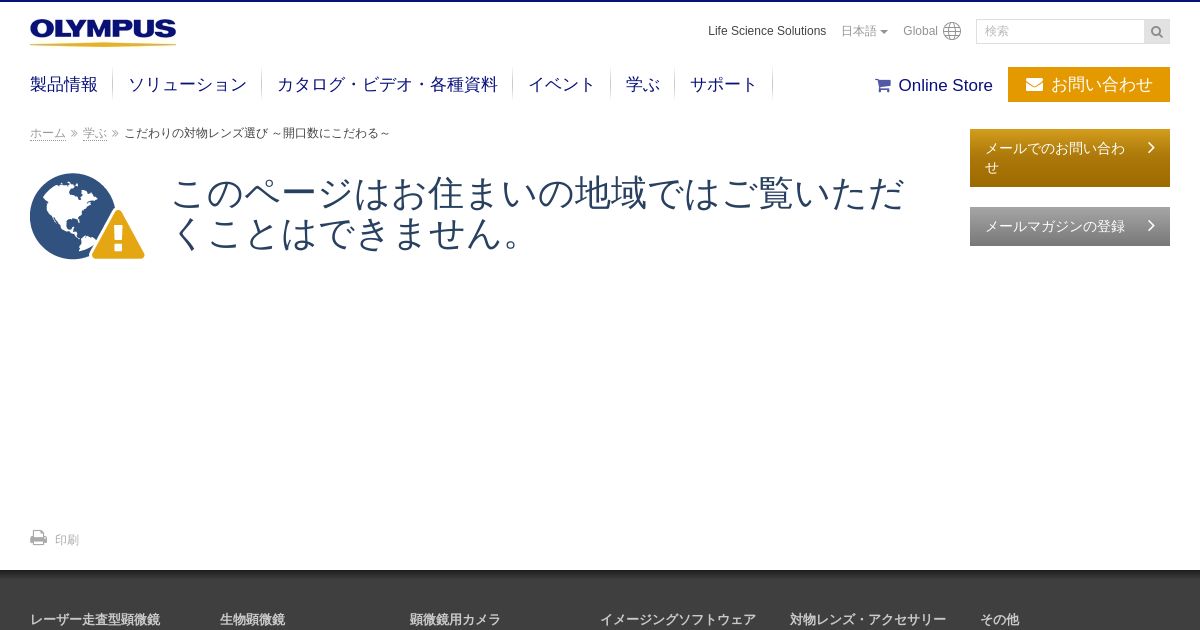This screenshot has width=1200, height=630.
Task: Click the ホーム breadcrumb link
Action: pyautogui.click(x=48, y=133)
